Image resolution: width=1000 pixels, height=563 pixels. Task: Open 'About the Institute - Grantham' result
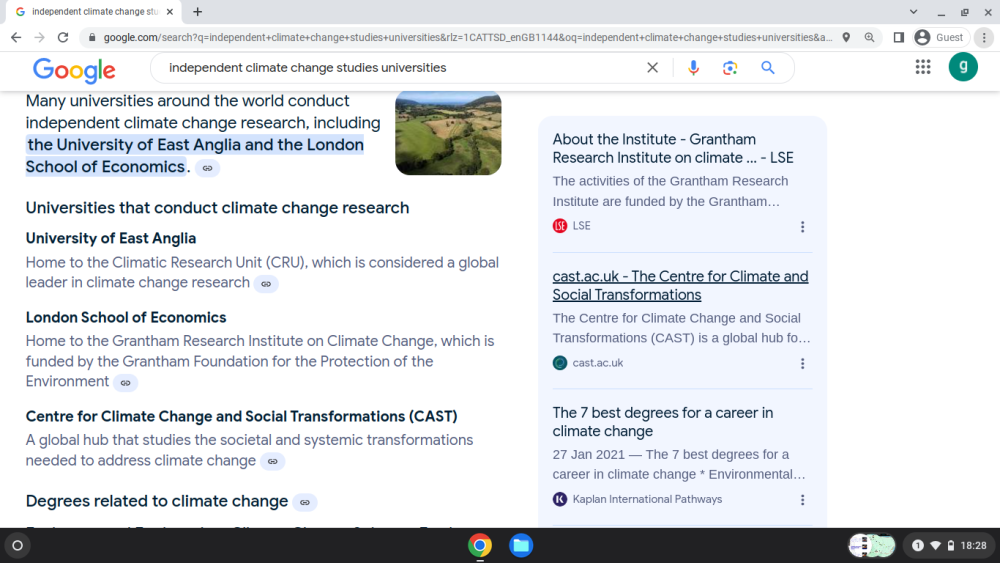pos(673,149)
